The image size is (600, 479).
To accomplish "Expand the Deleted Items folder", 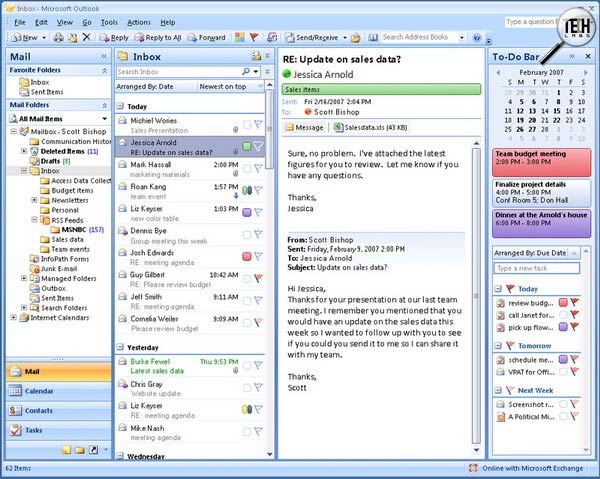I will tap(24, 151).
